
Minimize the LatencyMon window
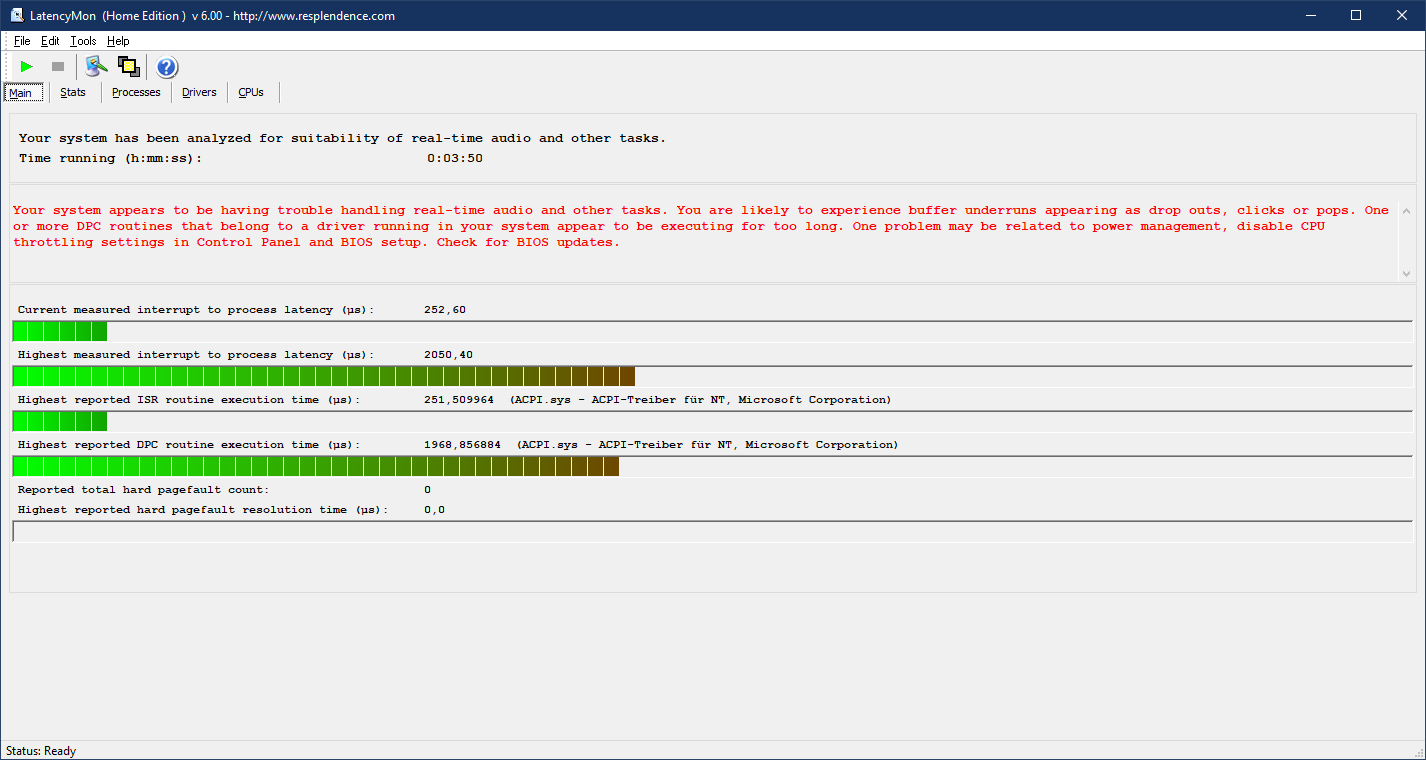[1311, 15]
